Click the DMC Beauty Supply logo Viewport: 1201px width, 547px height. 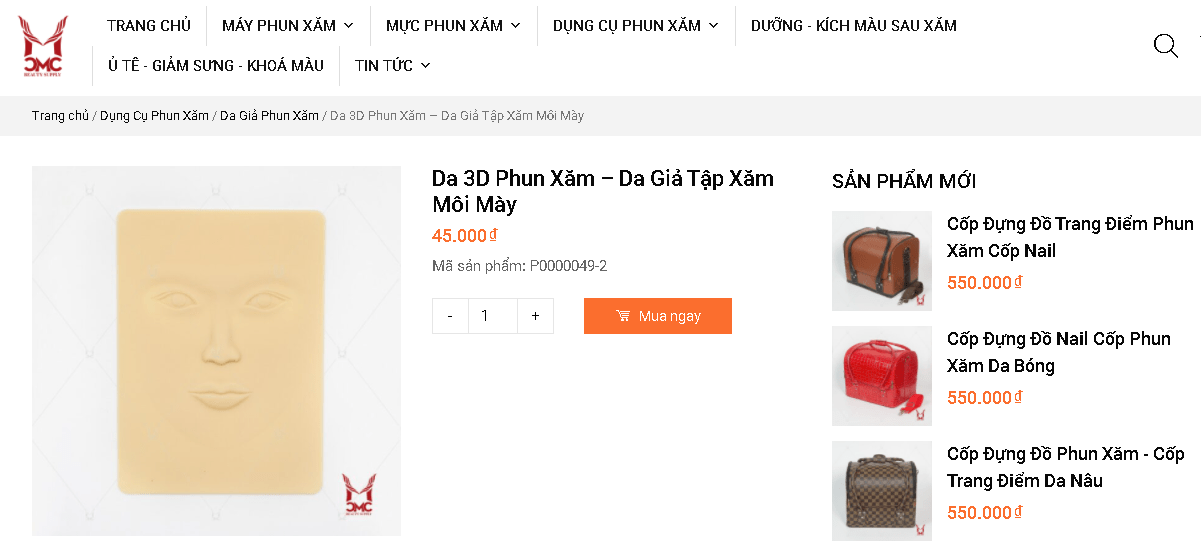click(43, 46)
